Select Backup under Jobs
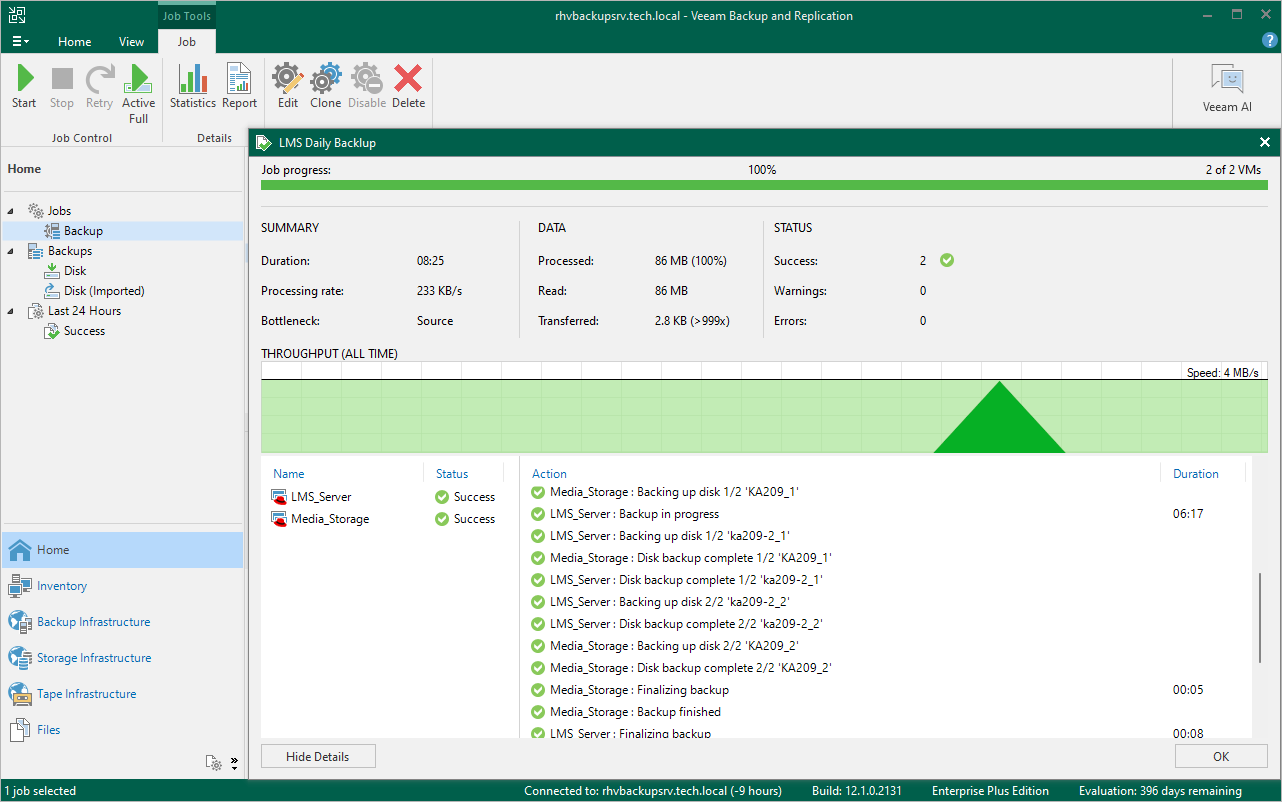1282x802 pixels. (x=83, y=231)
